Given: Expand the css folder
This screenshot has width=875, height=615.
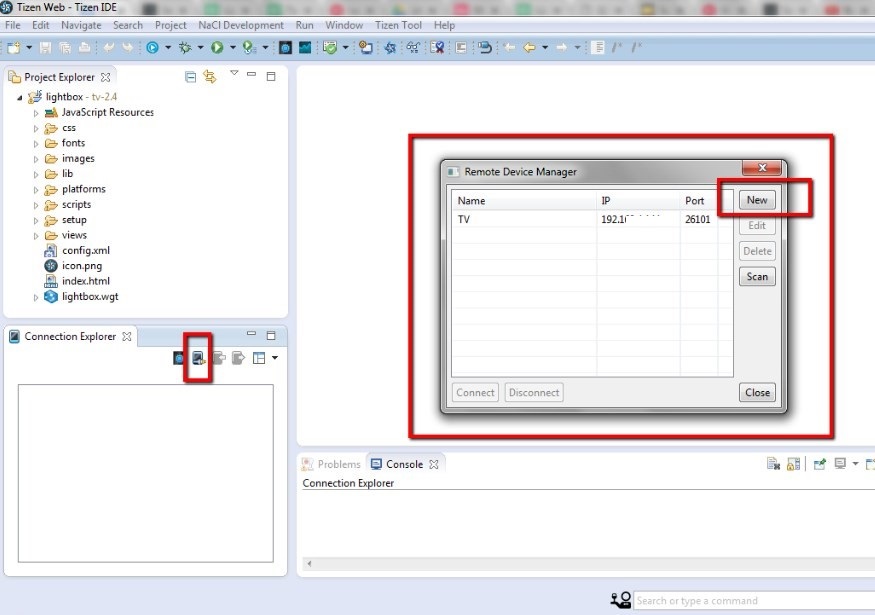Looking at the screenshot, I should point(36,128).
